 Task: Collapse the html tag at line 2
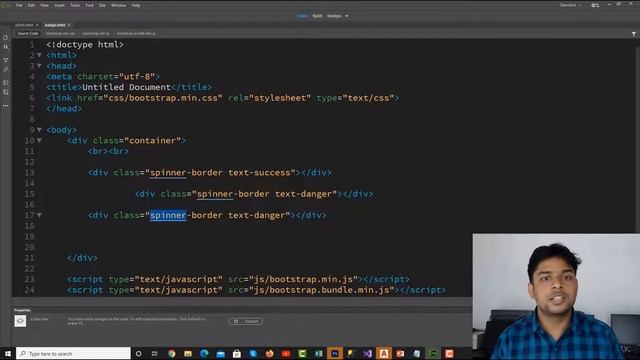pyautogui.click(x=39, y=55)
